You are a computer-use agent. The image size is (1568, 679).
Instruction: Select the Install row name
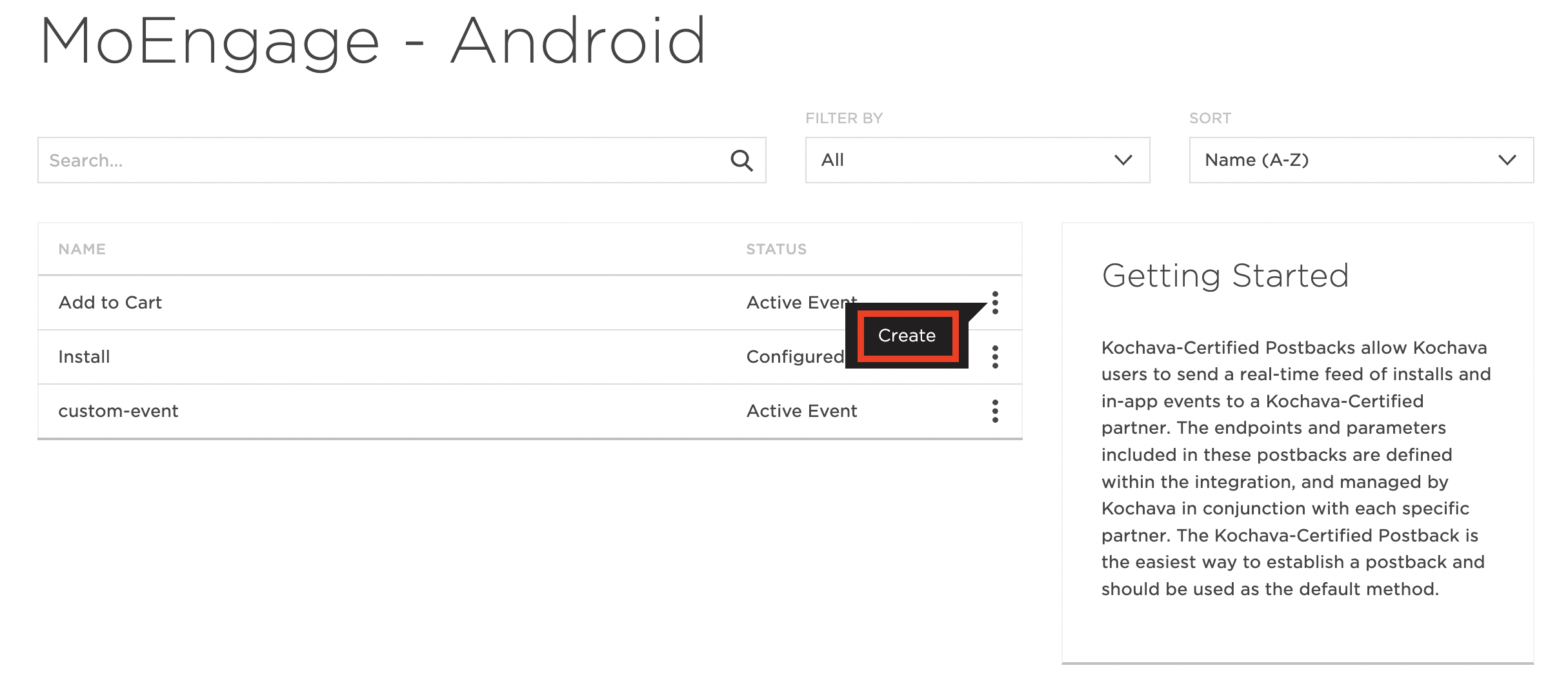pyautogui.click(x=84, y=357)
